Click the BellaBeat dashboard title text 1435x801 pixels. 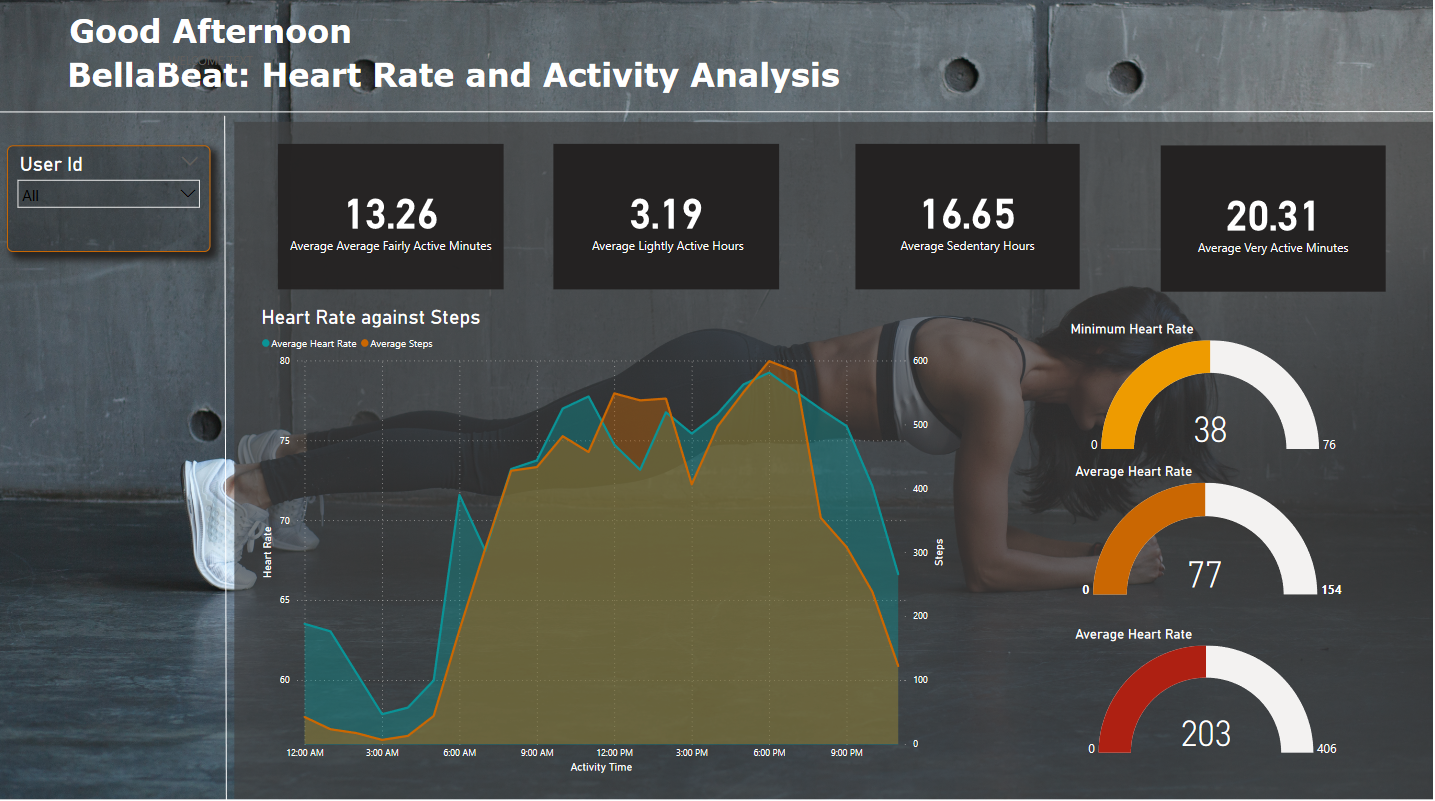(452, 75)
